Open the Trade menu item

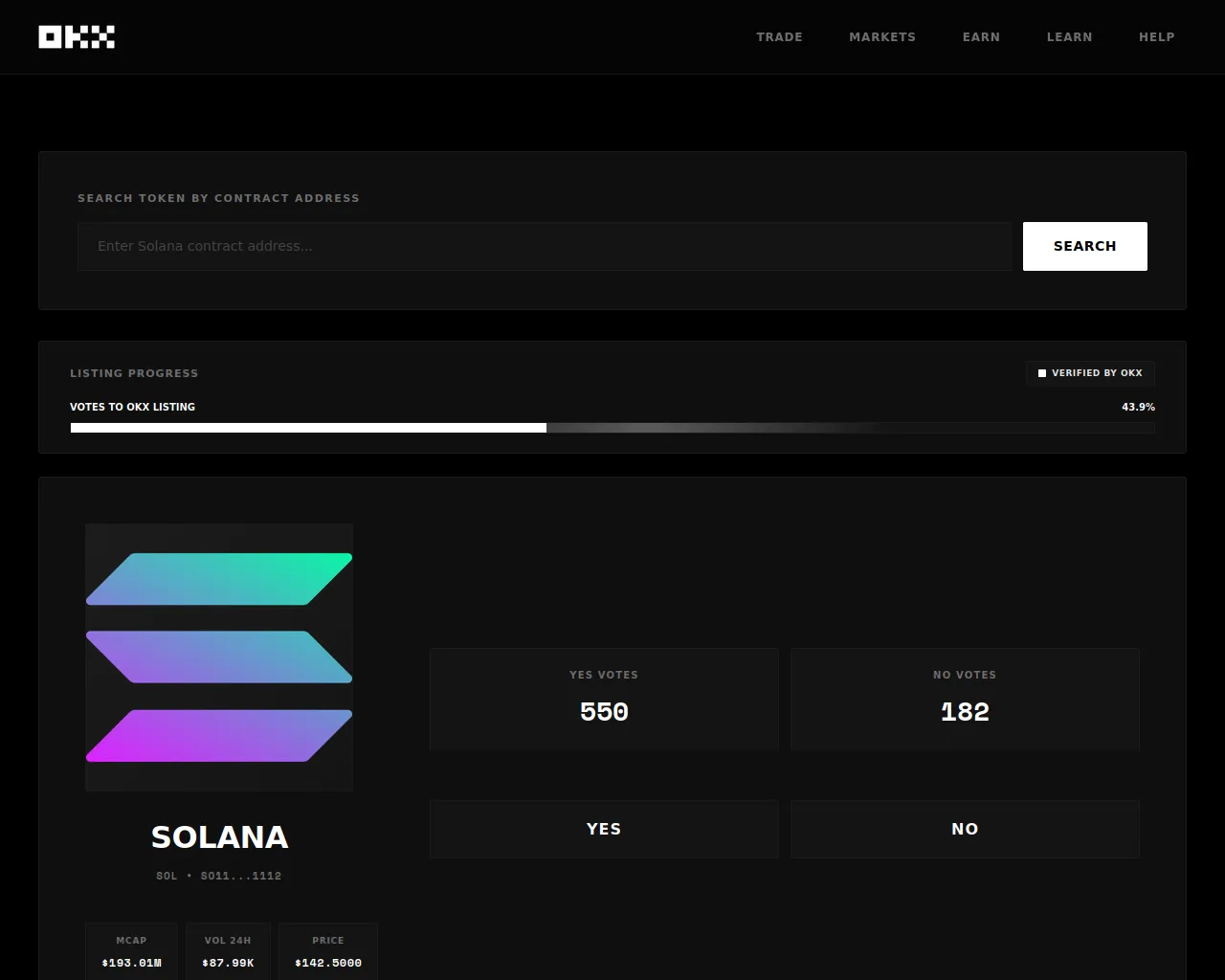click(x=779, y=37)
